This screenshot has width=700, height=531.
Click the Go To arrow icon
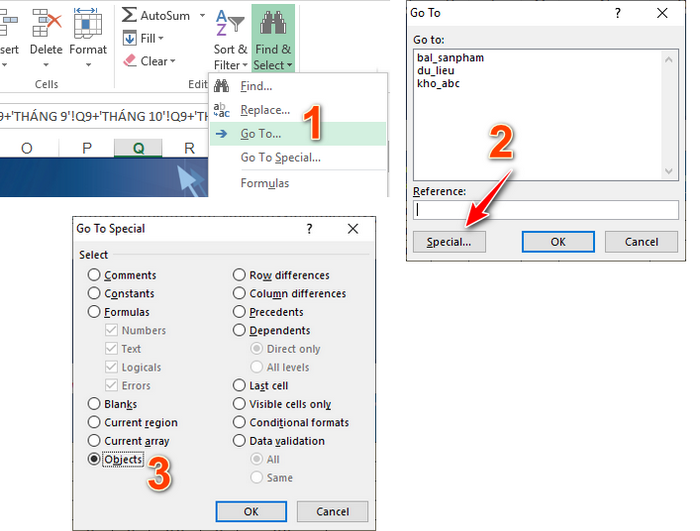pos(221,134)
